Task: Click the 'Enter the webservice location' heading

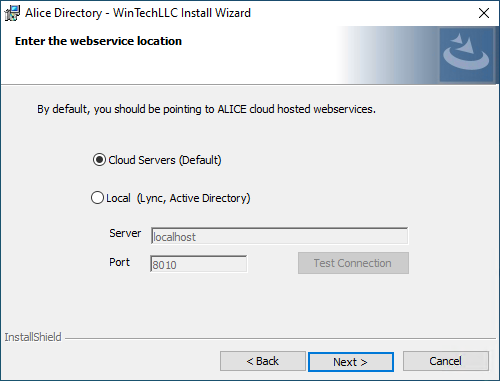Action: (x=98, y=41)
